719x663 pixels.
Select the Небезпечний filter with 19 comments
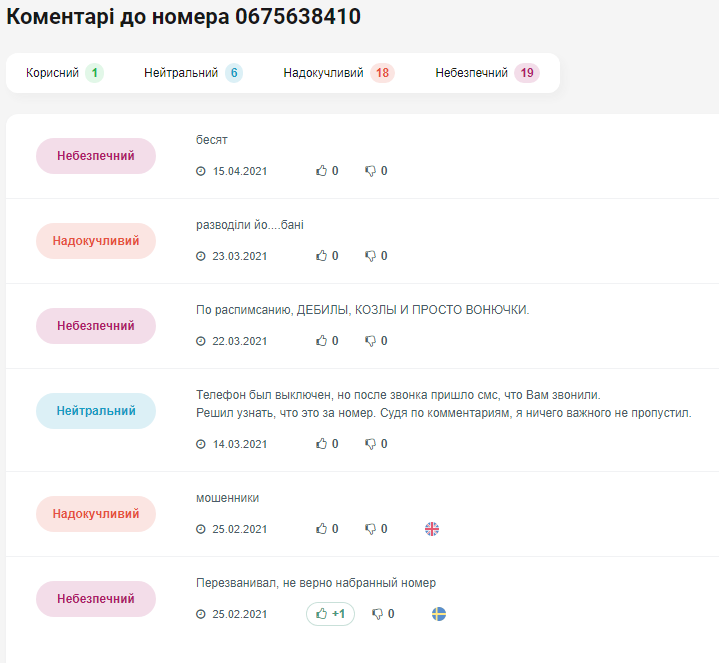coord(486,73)
